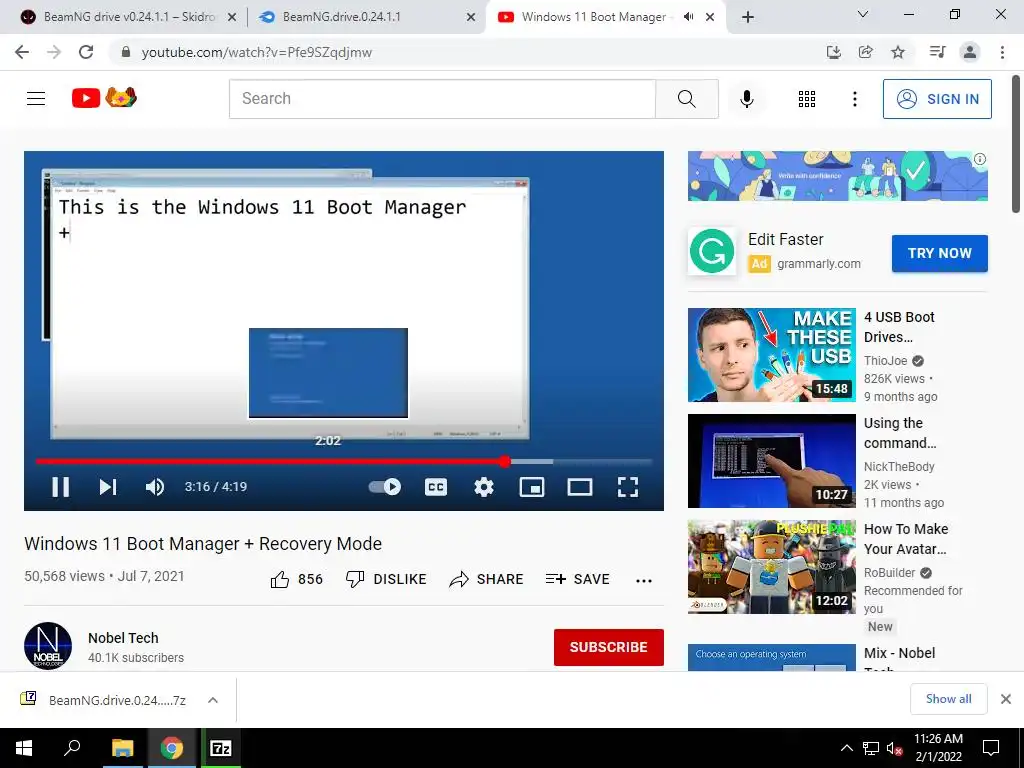Mute the tab audio speaker icon
The image size is (1024, 768).
(x=688, y=17)
